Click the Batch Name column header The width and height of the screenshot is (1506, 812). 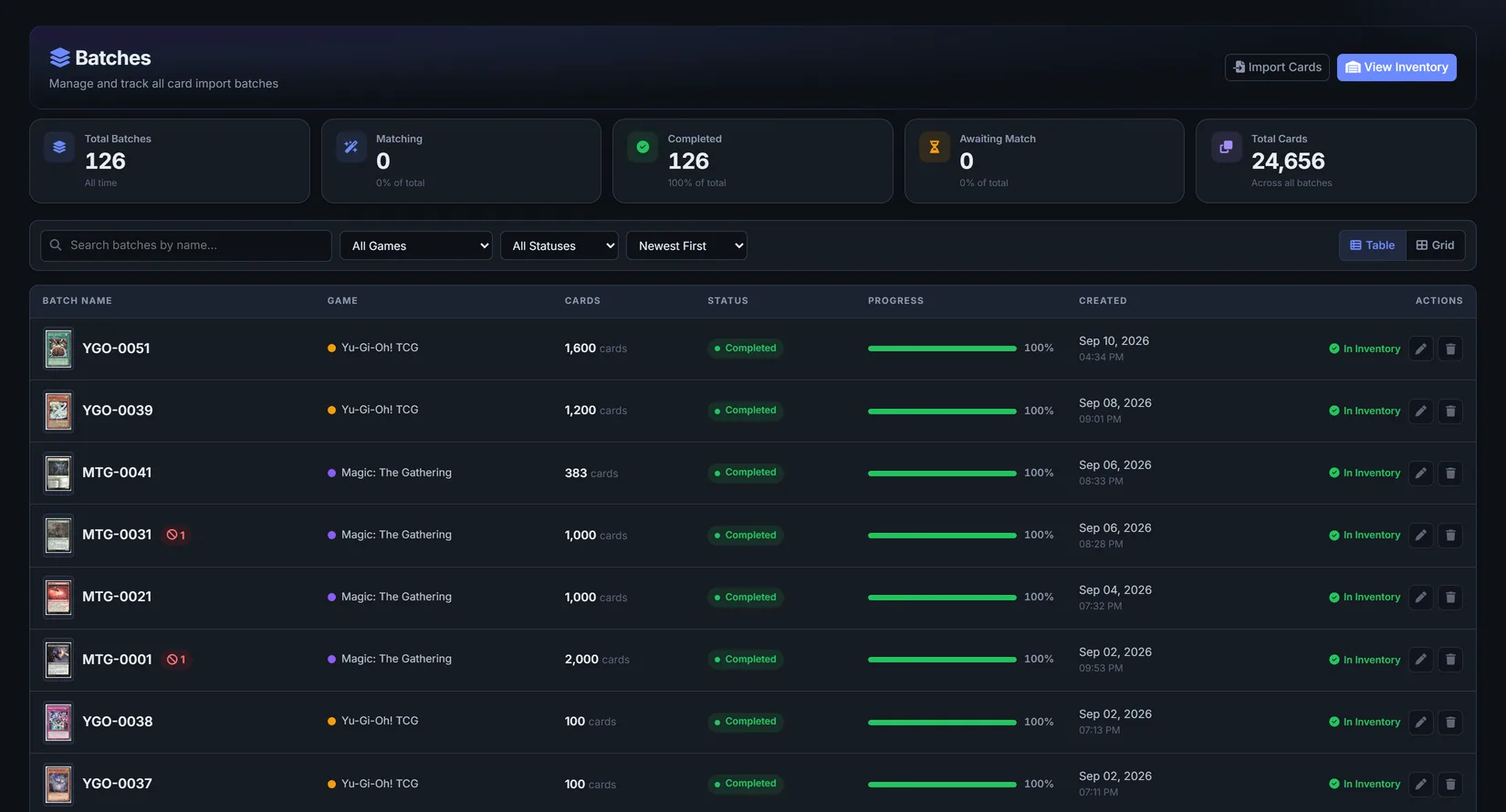click(78, 301)
